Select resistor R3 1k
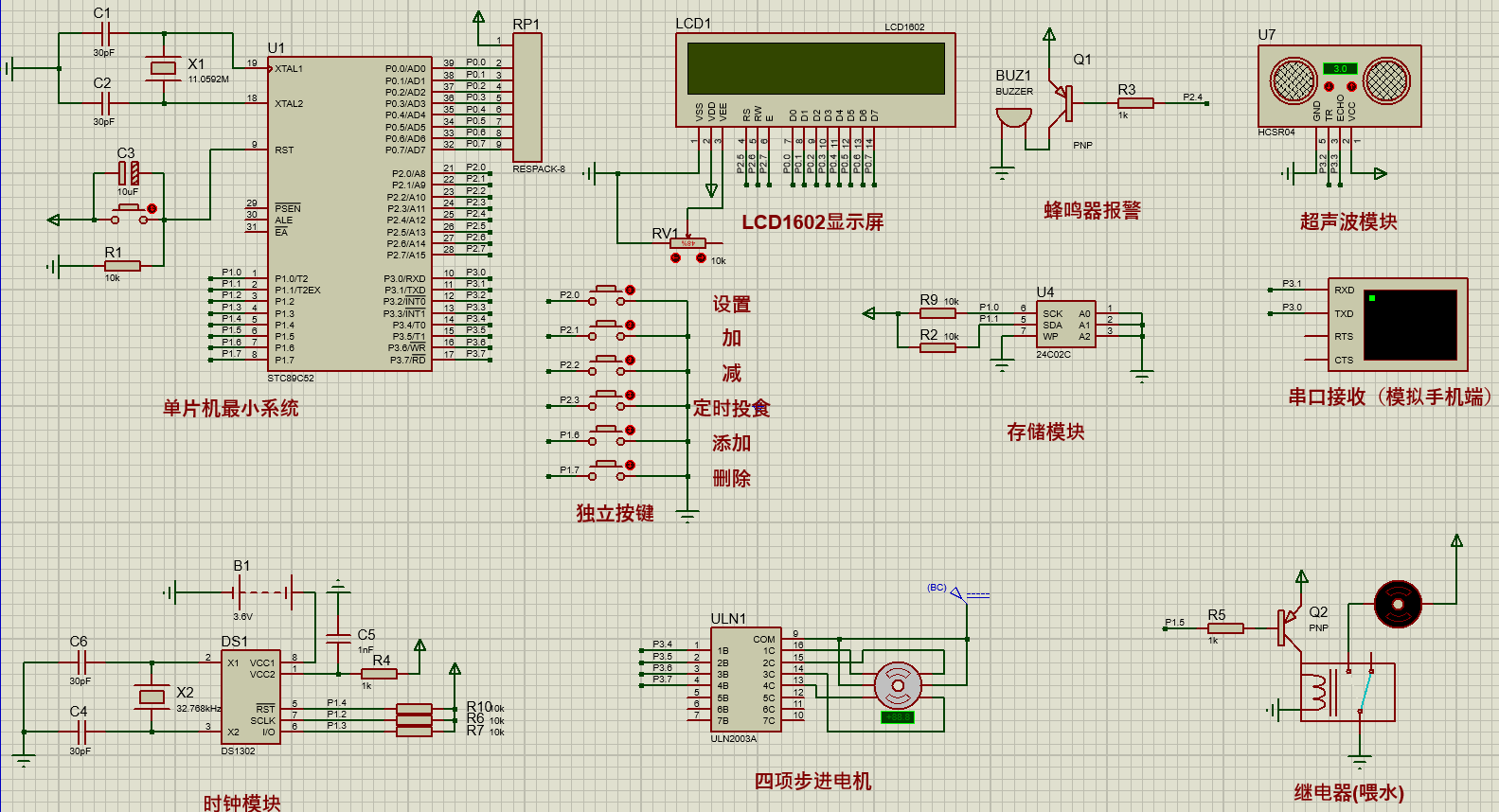 click(x=1133, y=102)
